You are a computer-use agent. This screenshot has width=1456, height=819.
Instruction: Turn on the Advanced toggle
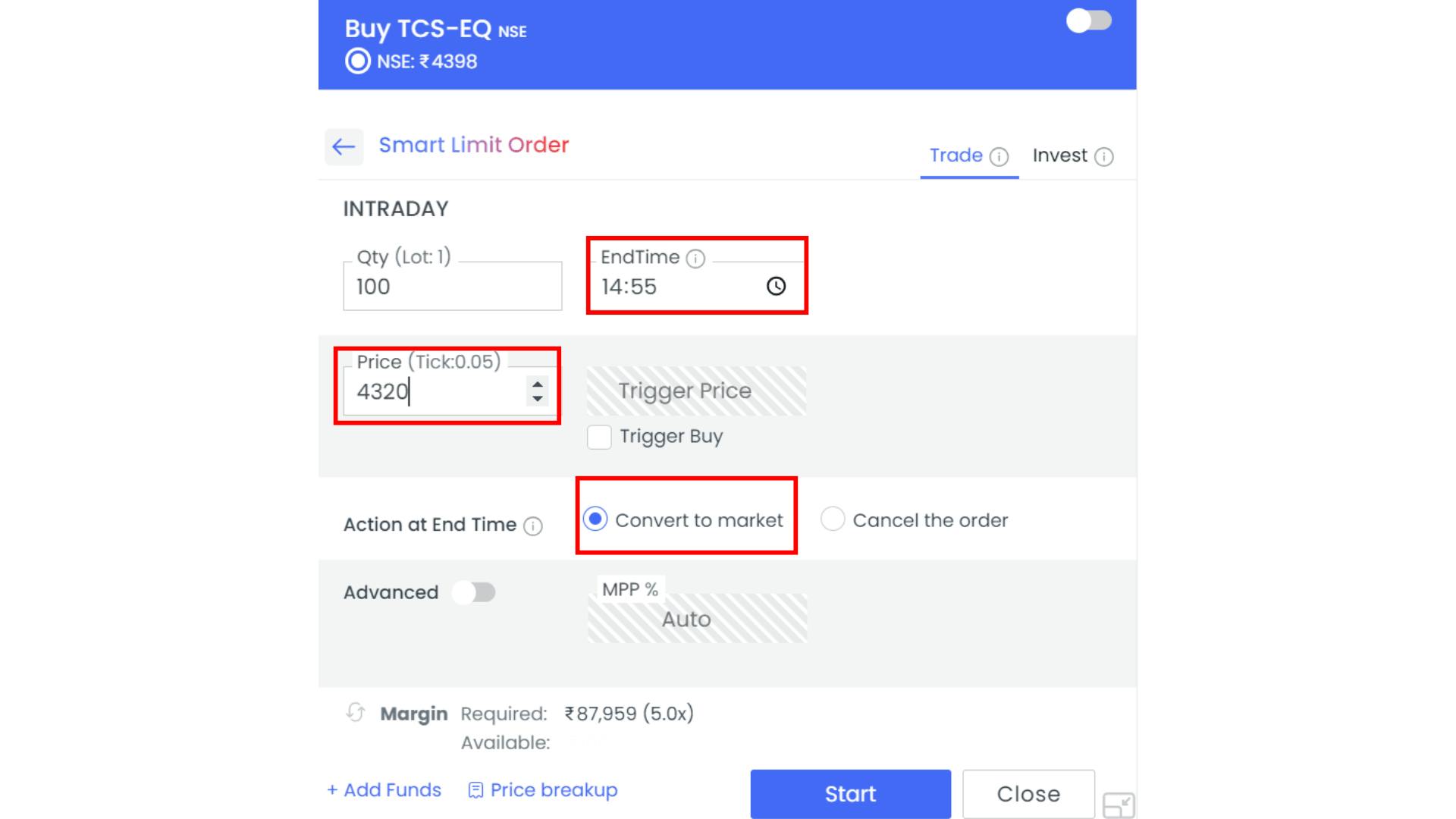click(x=474, y=592)
